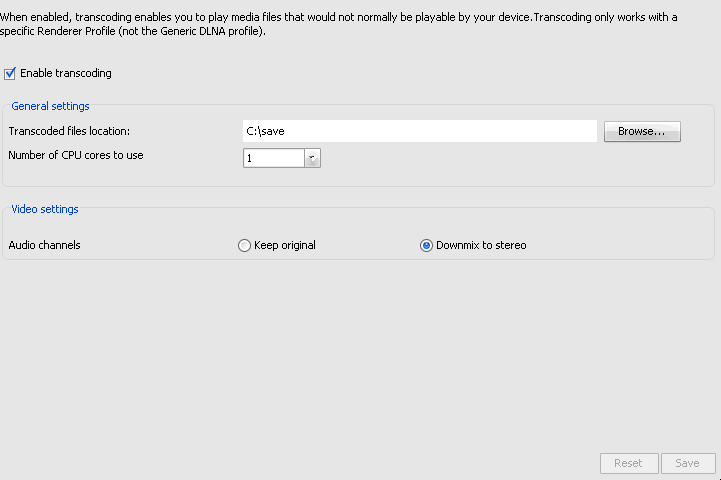Click the 'C:\save' path text
Image resolution: width=721 pixels, height=480 pixels.
pyautogui.click(x=266, y=131)
